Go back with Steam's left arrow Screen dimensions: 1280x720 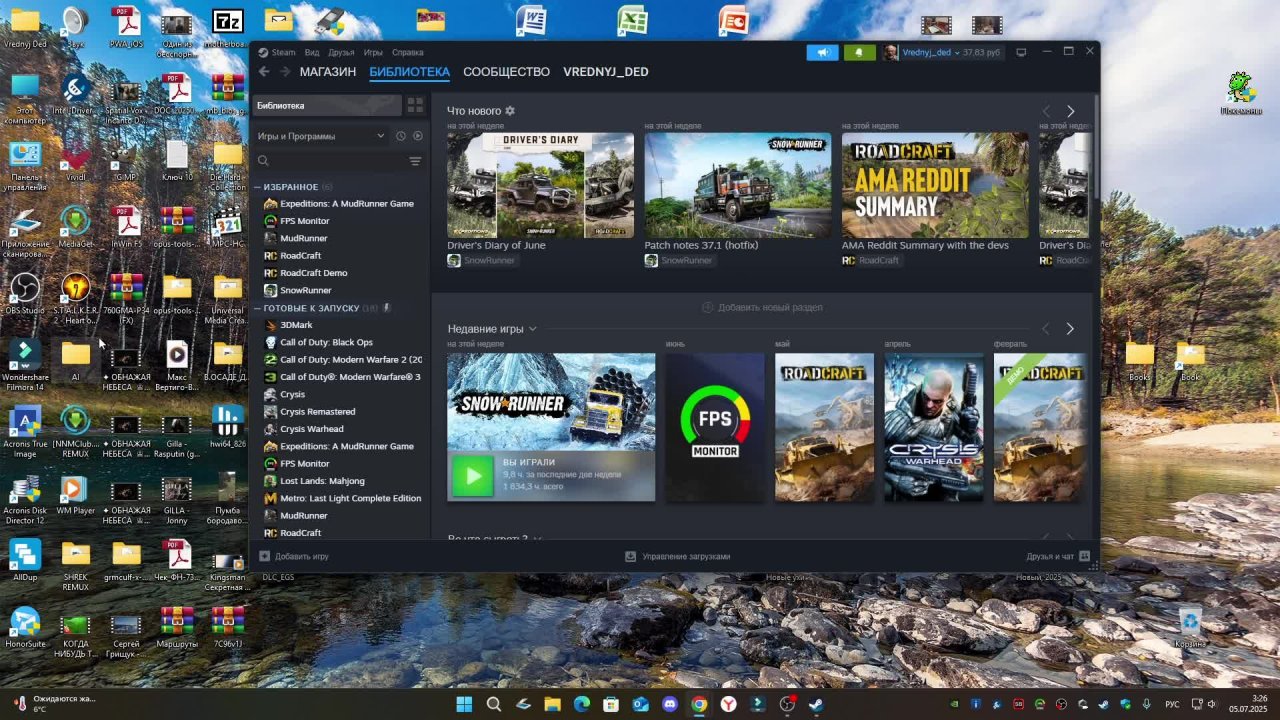[264, 72]
